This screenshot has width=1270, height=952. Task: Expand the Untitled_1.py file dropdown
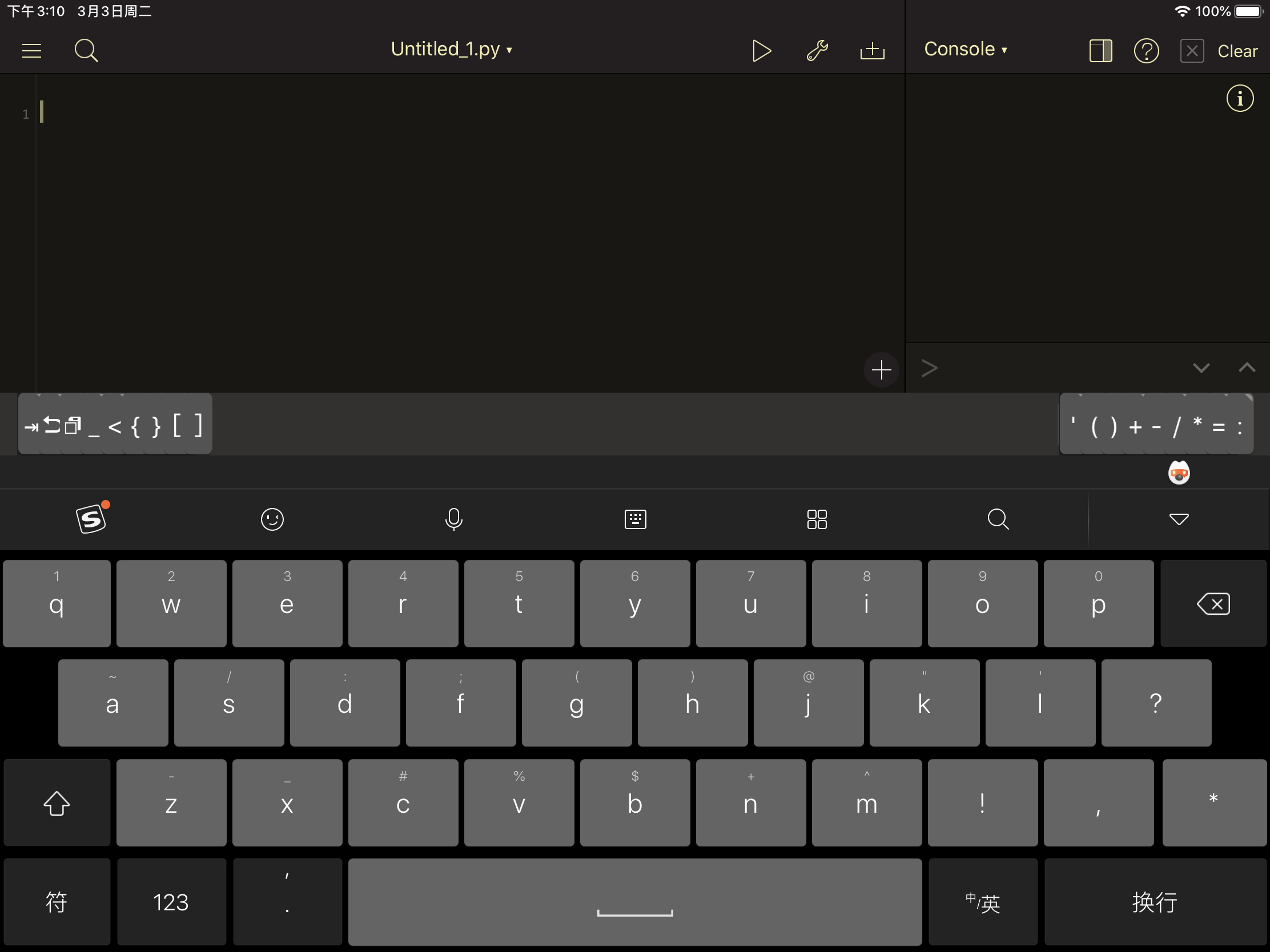451,49
